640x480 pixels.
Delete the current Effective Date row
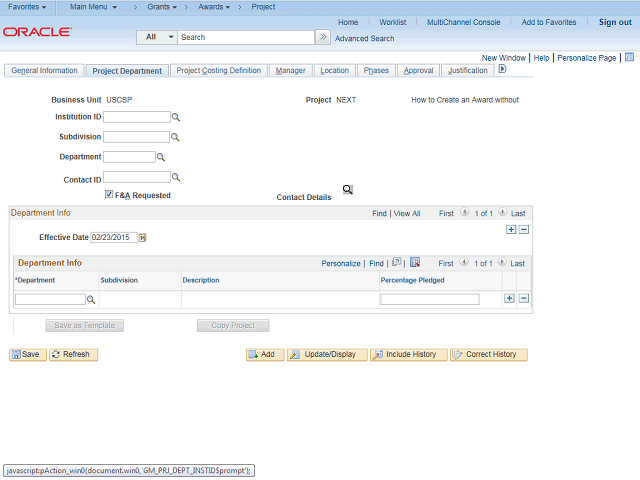point(524,230)
